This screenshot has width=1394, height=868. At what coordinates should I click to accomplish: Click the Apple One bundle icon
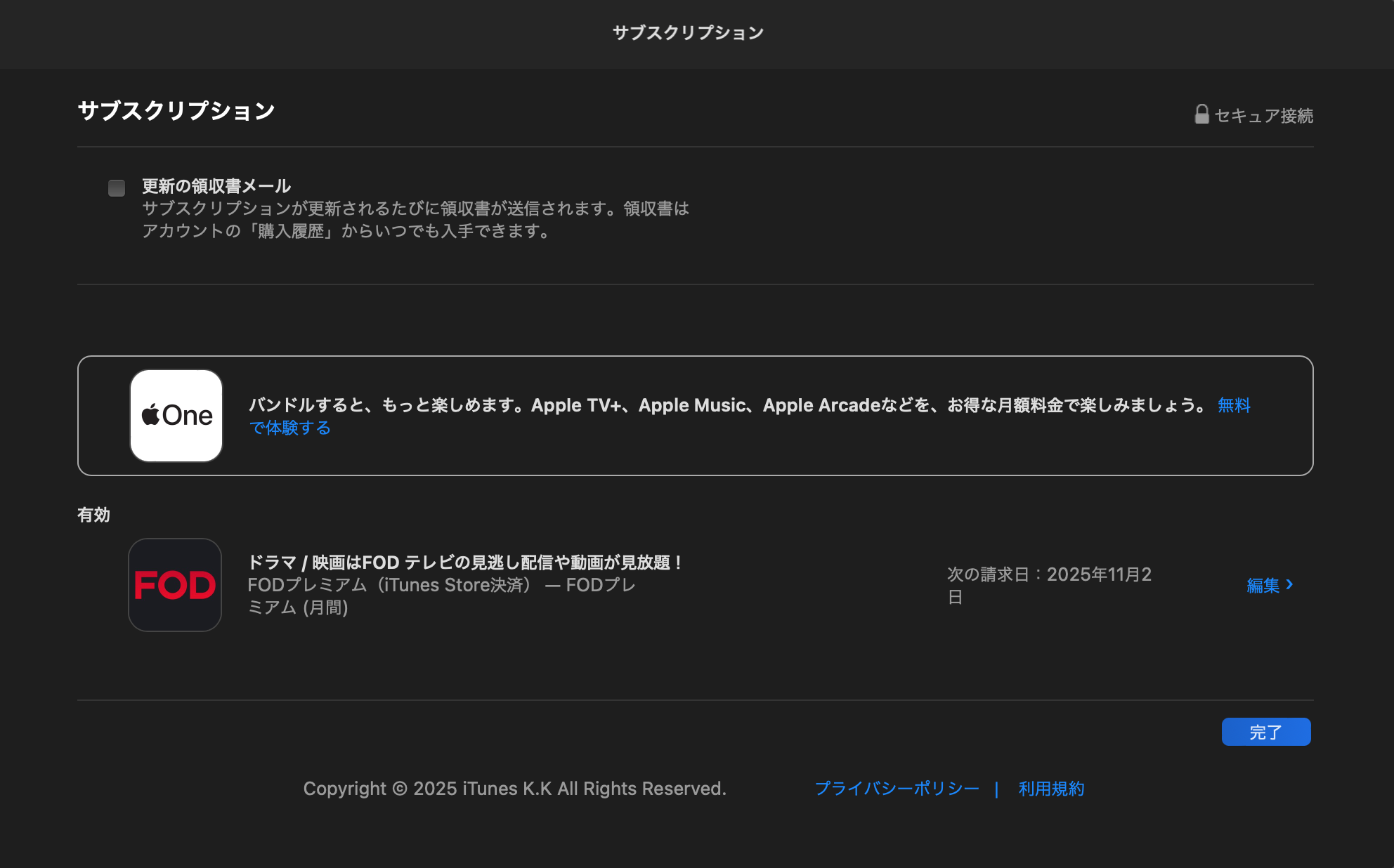pos(175,415)
